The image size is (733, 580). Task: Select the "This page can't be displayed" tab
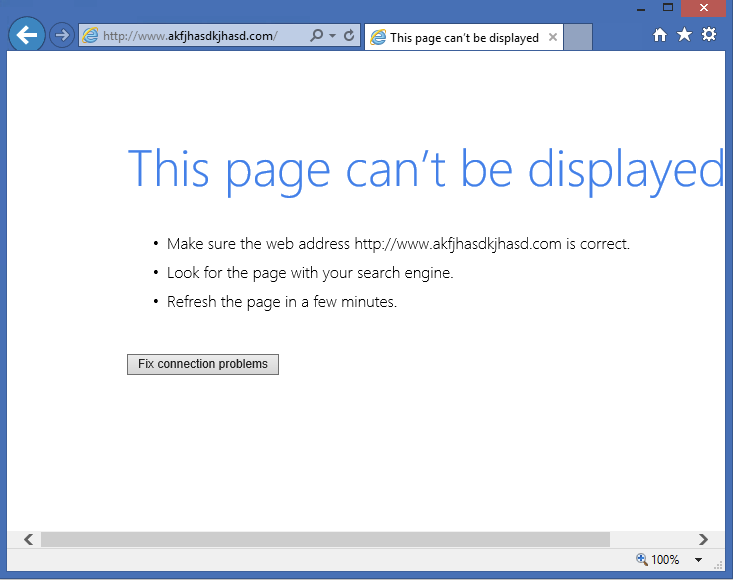click(x=455, y=38)
